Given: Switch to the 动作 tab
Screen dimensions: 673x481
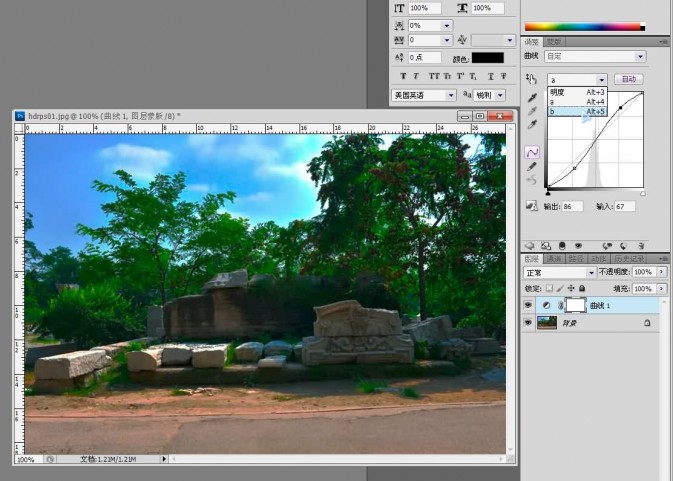Looking at the screenshot, I should pos(598,259).
